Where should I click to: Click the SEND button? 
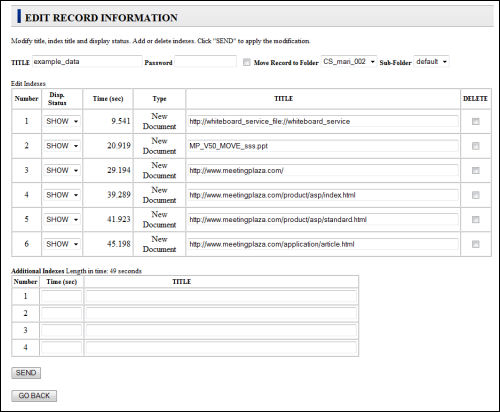pos(26,373)
